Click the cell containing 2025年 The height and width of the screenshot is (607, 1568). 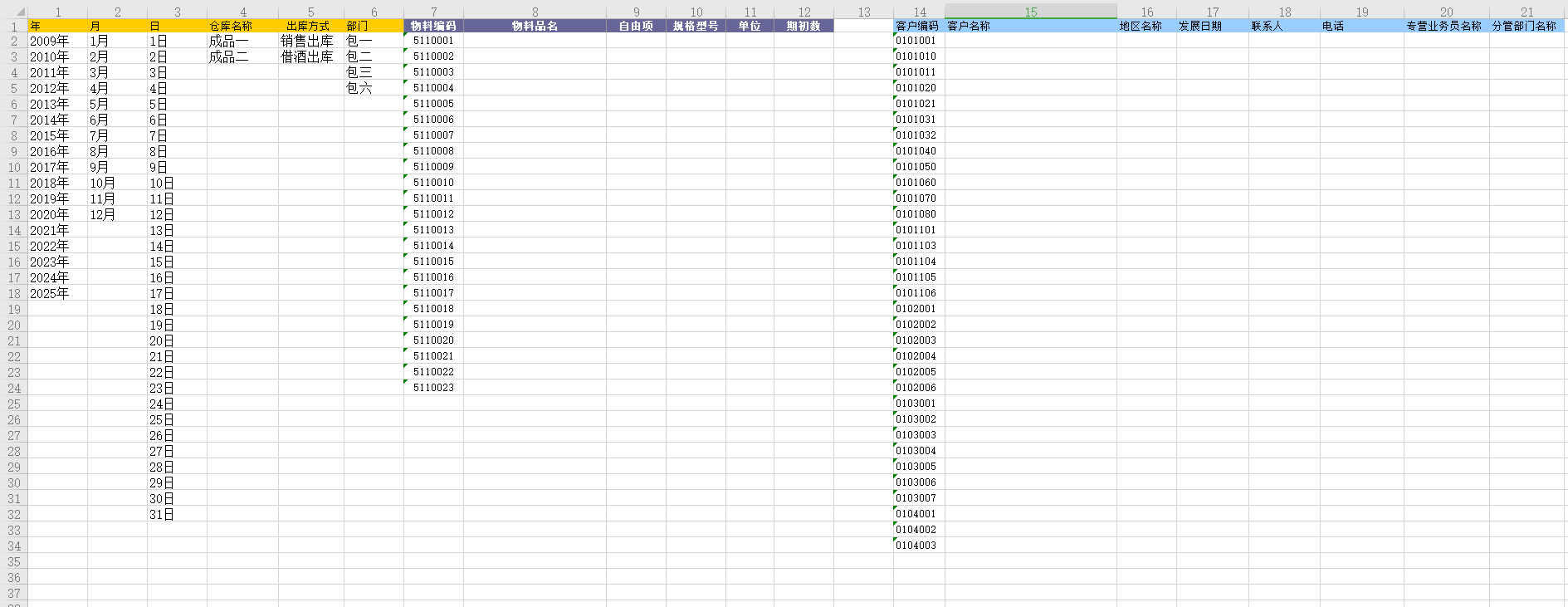58,293
